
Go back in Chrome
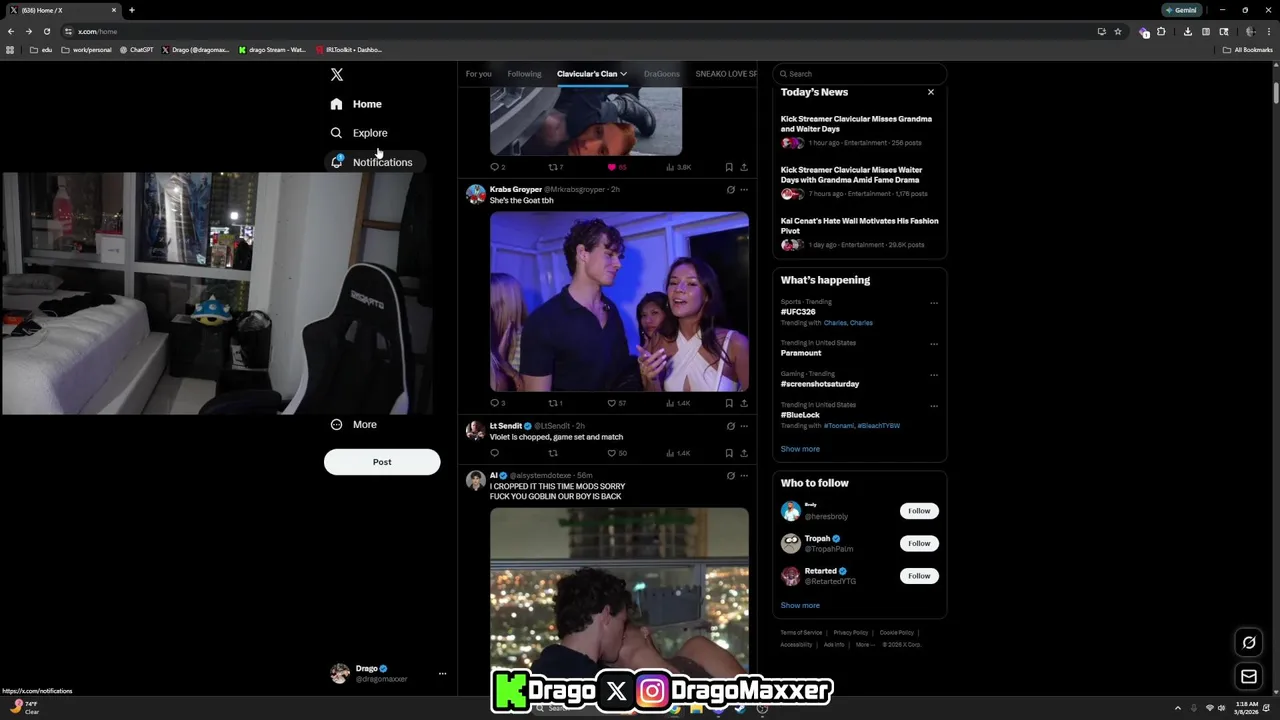coord(11,31)
